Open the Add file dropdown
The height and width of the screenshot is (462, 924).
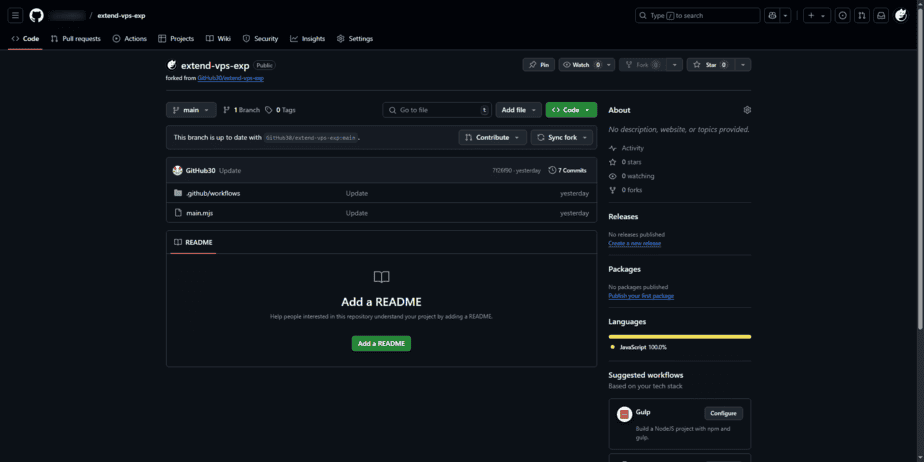[518, 110]
